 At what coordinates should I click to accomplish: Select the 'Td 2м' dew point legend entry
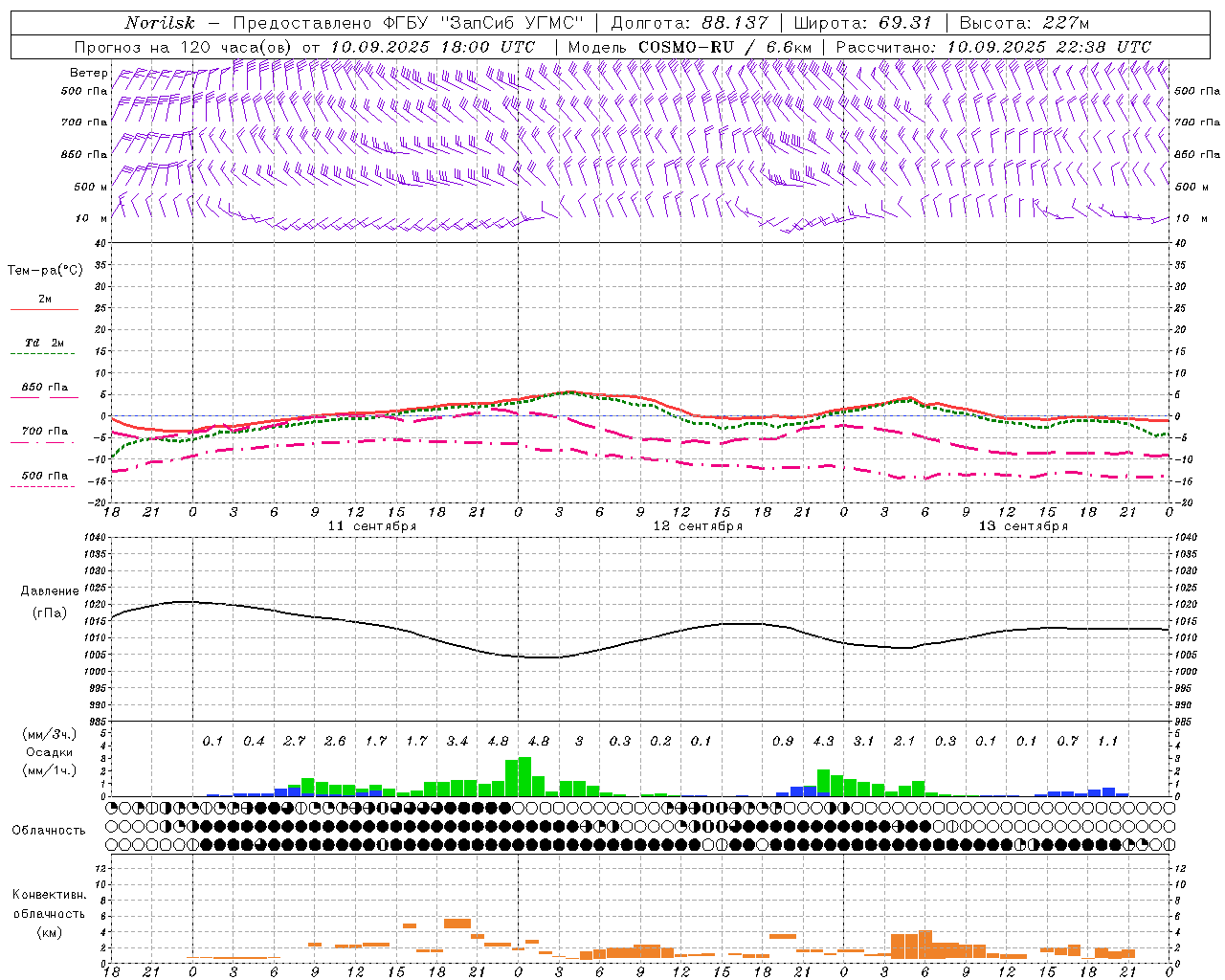click(45, 343)
